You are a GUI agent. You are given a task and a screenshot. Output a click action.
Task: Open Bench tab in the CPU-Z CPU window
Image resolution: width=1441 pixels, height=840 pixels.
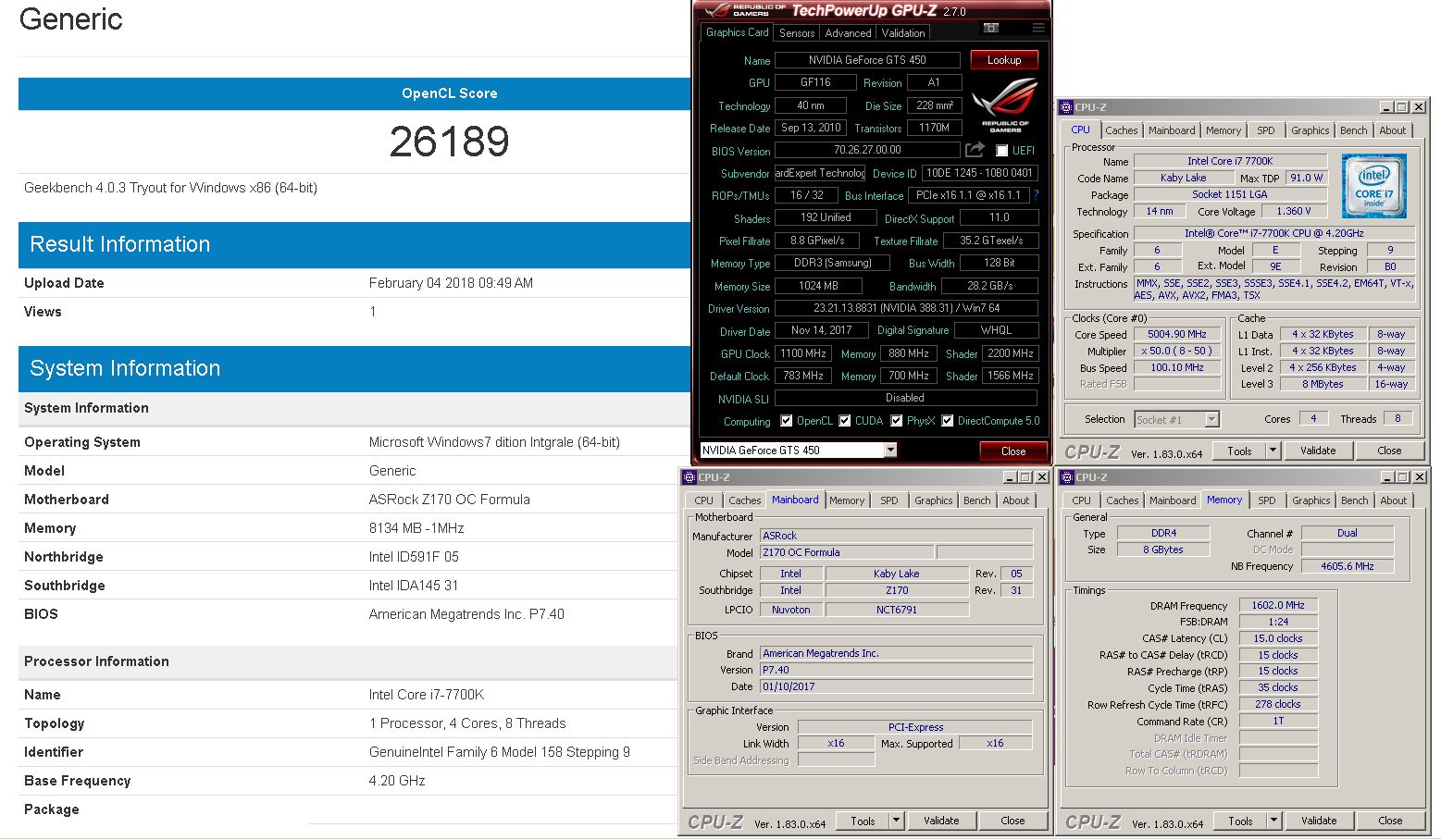[x=1353, y=130]
